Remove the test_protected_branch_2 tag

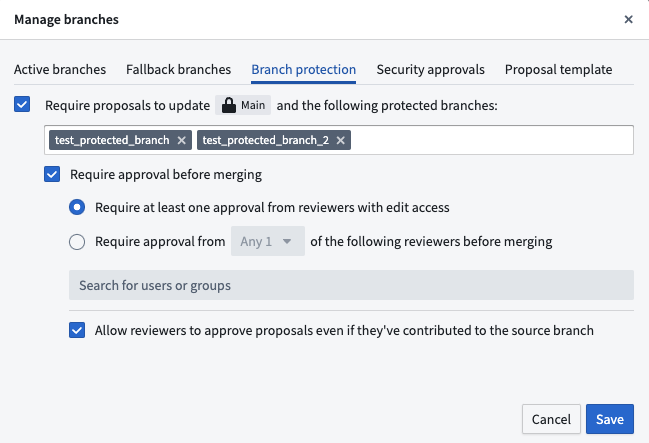[340, 140]
